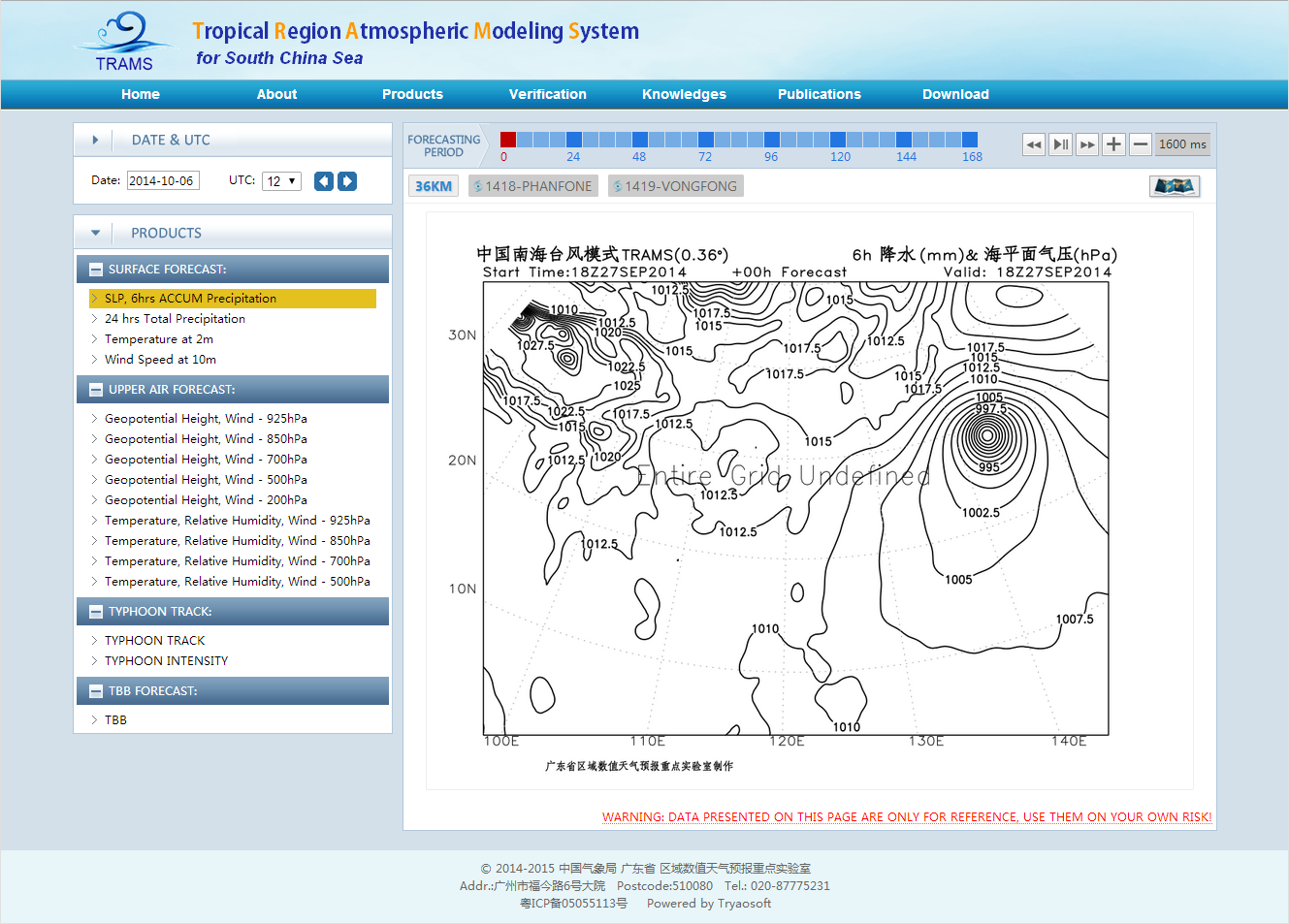This screenshot has width=1289, height=924.
Task: Jump to forecast hour 72 block
Action: click(x=705, y=140)
